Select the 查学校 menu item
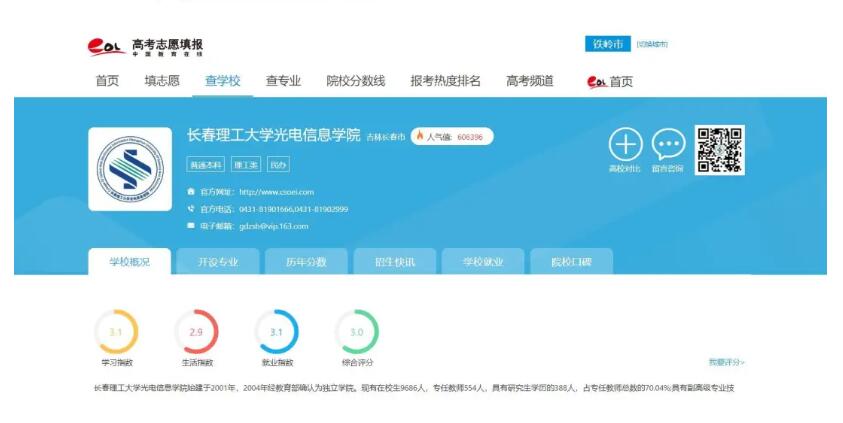This screenshot has height=423, width=843. (223, 81)
